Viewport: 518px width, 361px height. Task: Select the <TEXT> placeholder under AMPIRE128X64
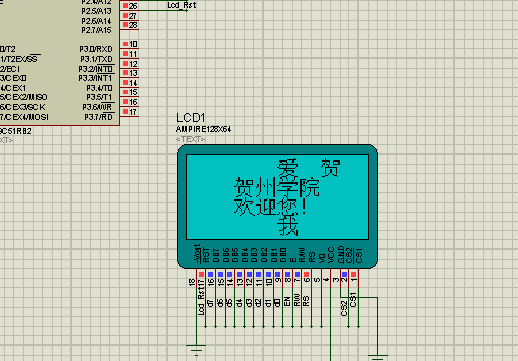(x=190, y=139)
